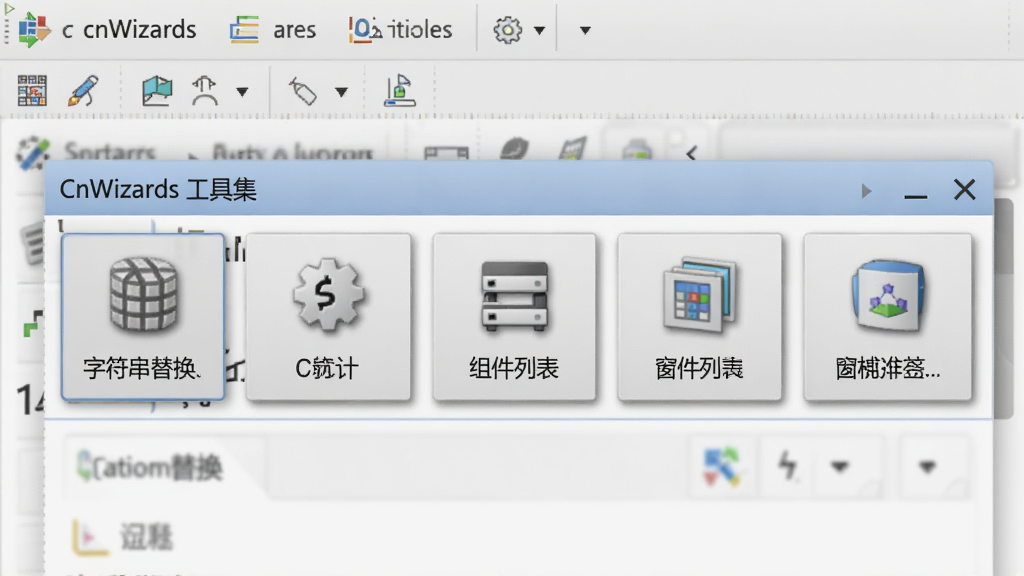Minimize the CnWizards 工具集 window

[x=916, y=195]
